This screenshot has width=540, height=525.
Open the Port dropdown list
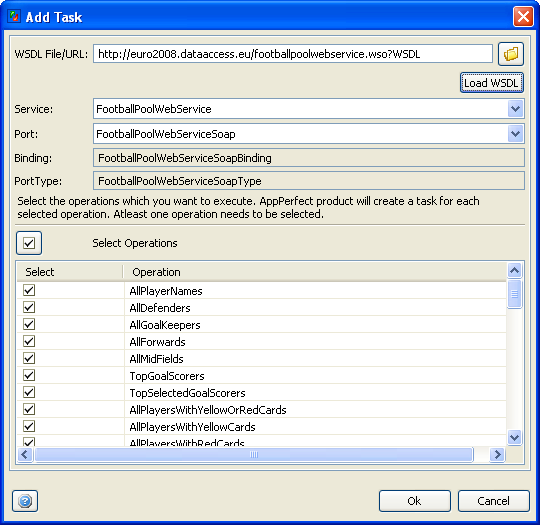pyautogui.click(x=515, y=134)
